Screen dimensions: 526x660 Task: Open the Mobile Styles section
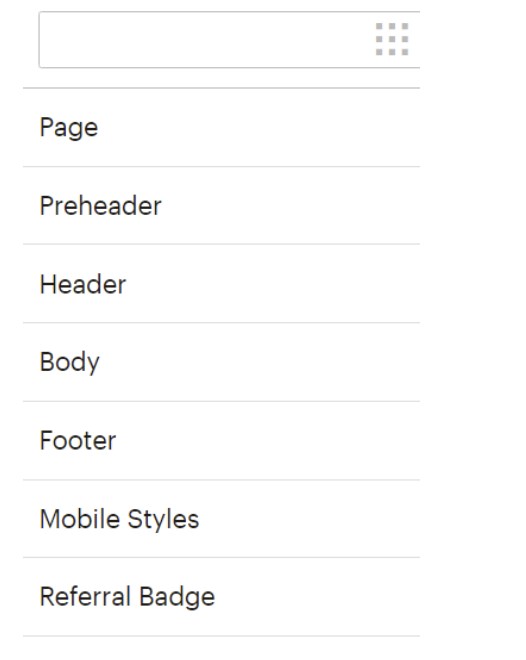(221, 519)
